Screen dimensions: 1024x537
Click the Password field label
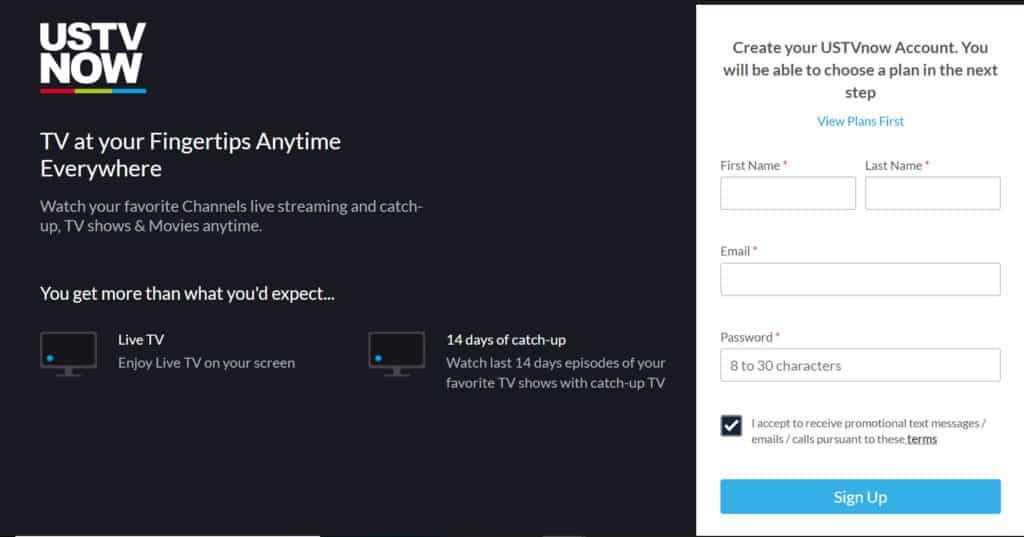tap(746, 337)
